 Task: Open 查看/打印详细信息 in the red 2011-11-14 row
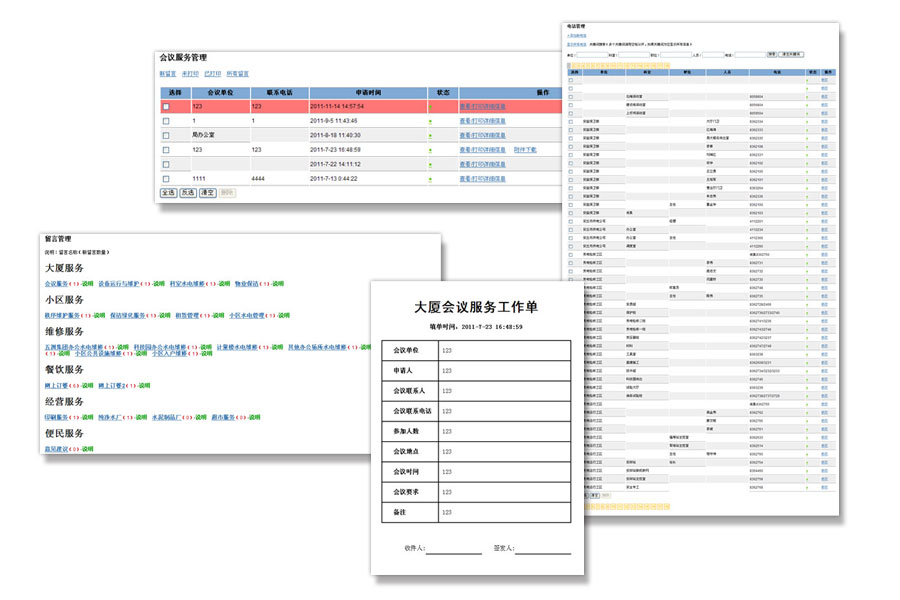[x=483, y=107]
